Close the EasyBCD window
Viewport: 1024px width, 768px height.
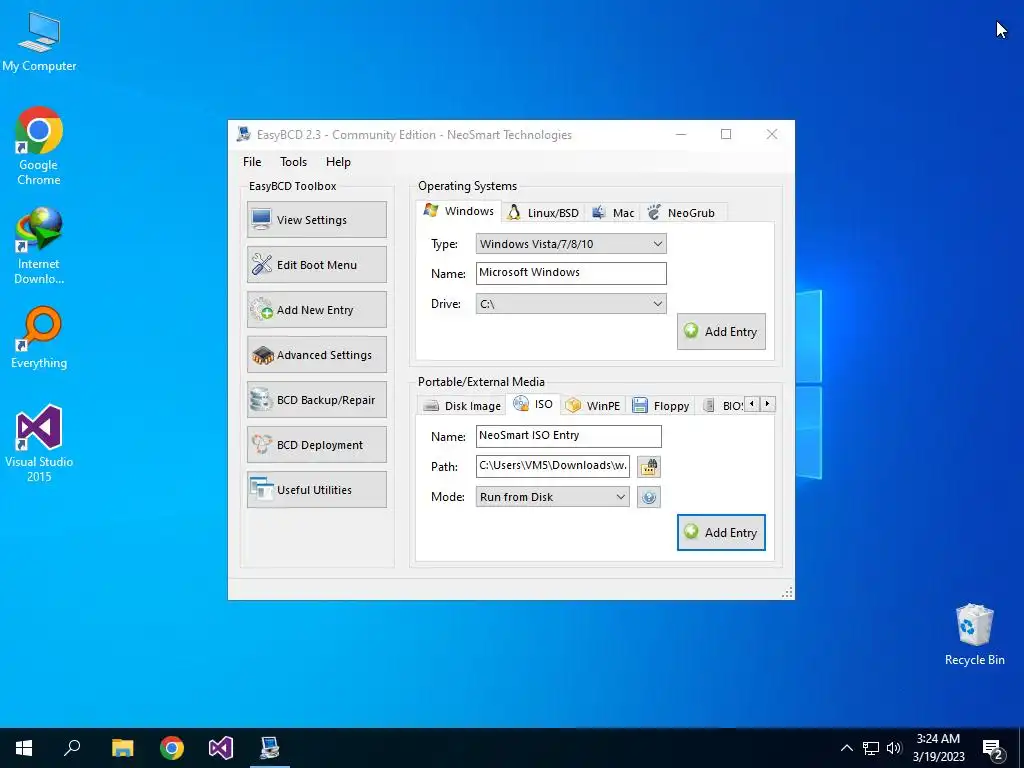(771, 134)
